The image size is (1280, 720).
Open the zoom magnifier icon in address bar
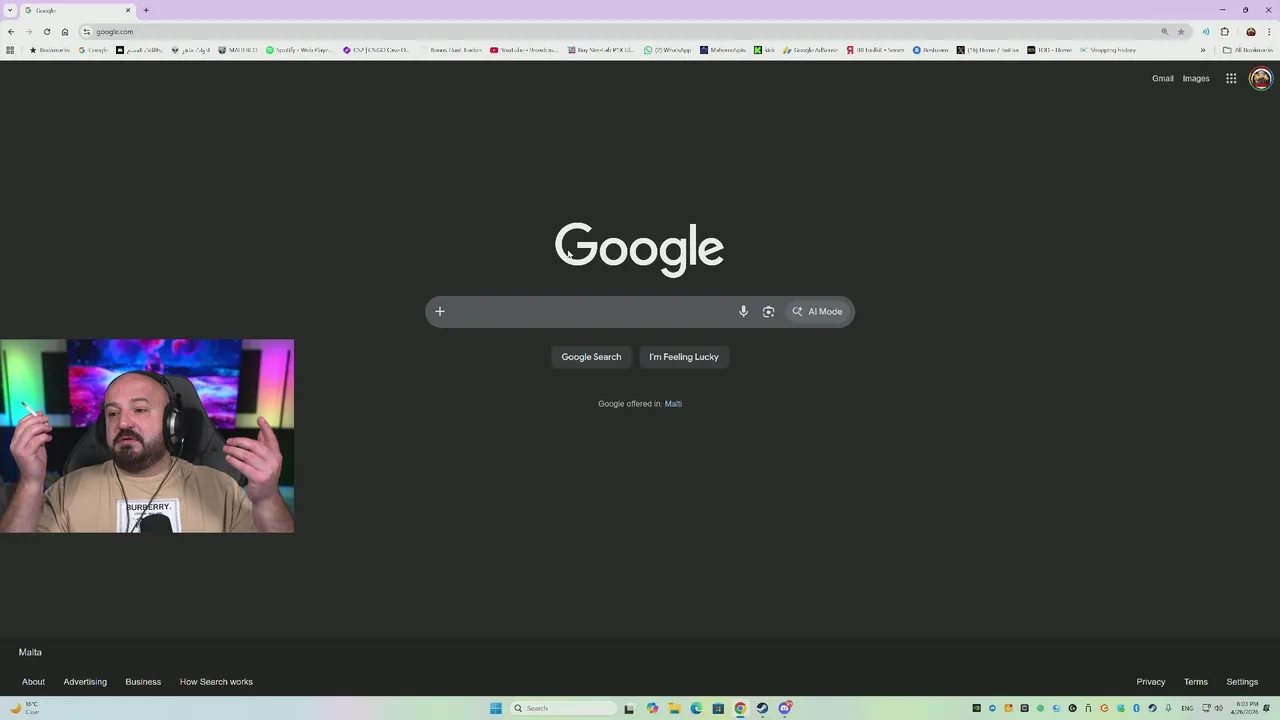pyautogui.click(x=1164, y=31)
